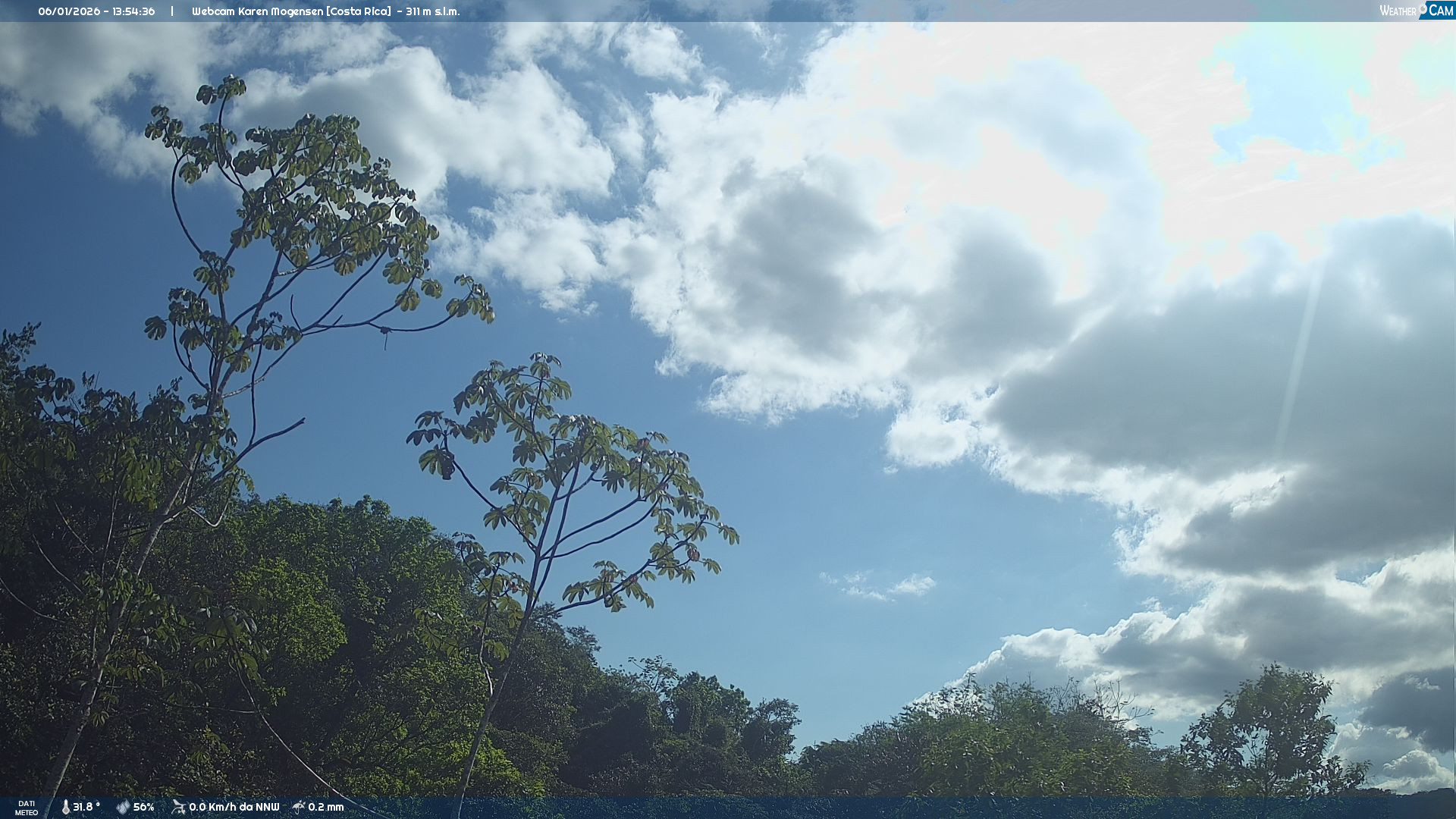Click the wind anemometer icon

(x=178, y=807)
